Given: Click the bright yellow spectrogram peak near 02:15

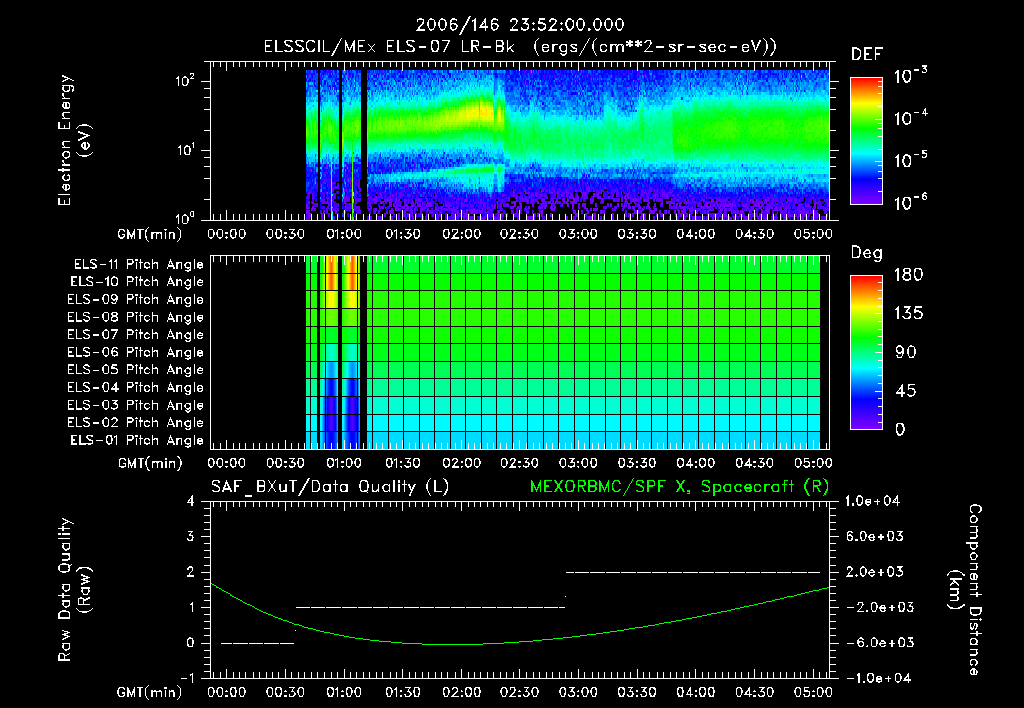Looking at the screenshot, I should tap(485, 111).
